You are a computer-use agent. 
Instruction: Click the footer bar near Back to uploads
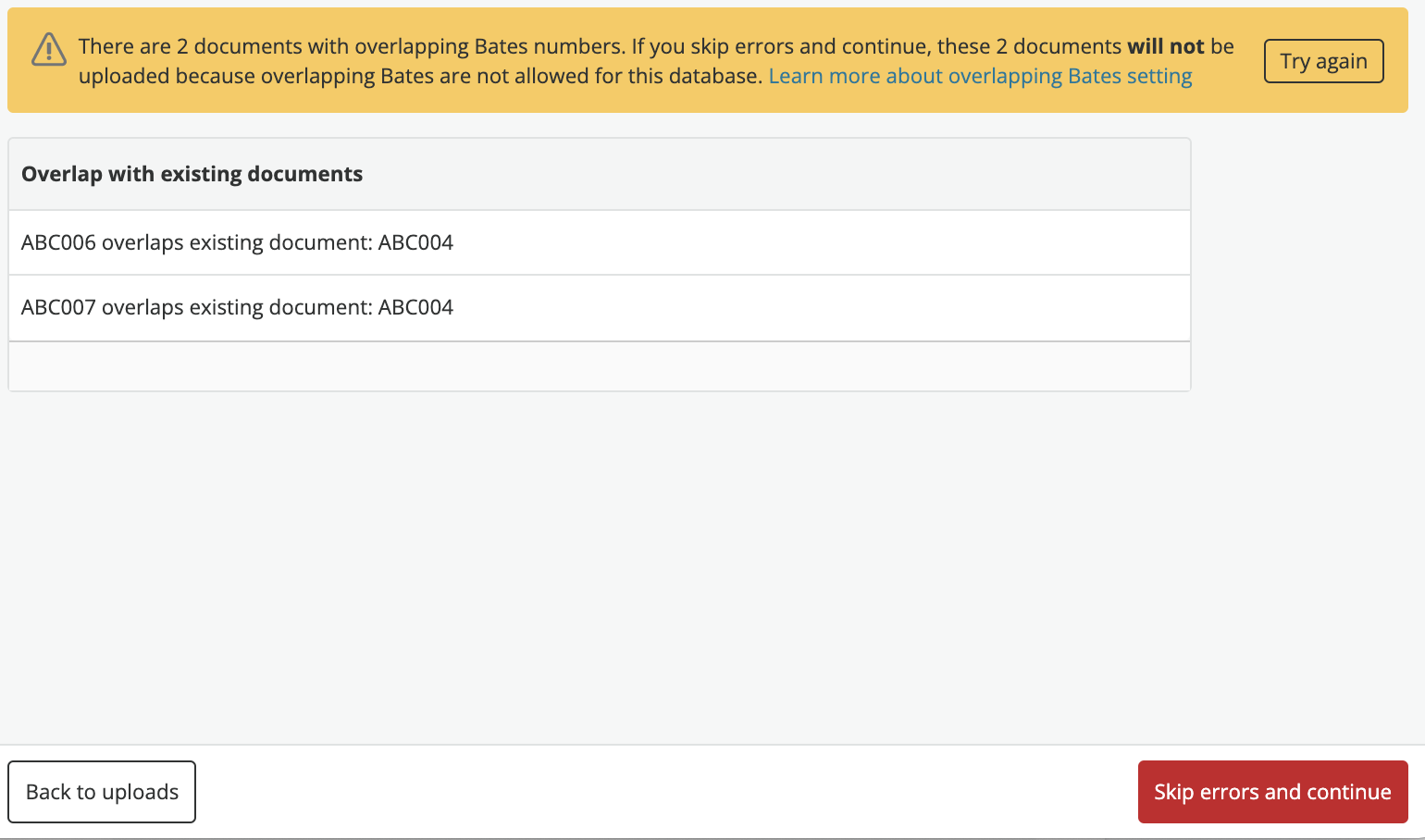pyautogui.click(x=555, y=792)
